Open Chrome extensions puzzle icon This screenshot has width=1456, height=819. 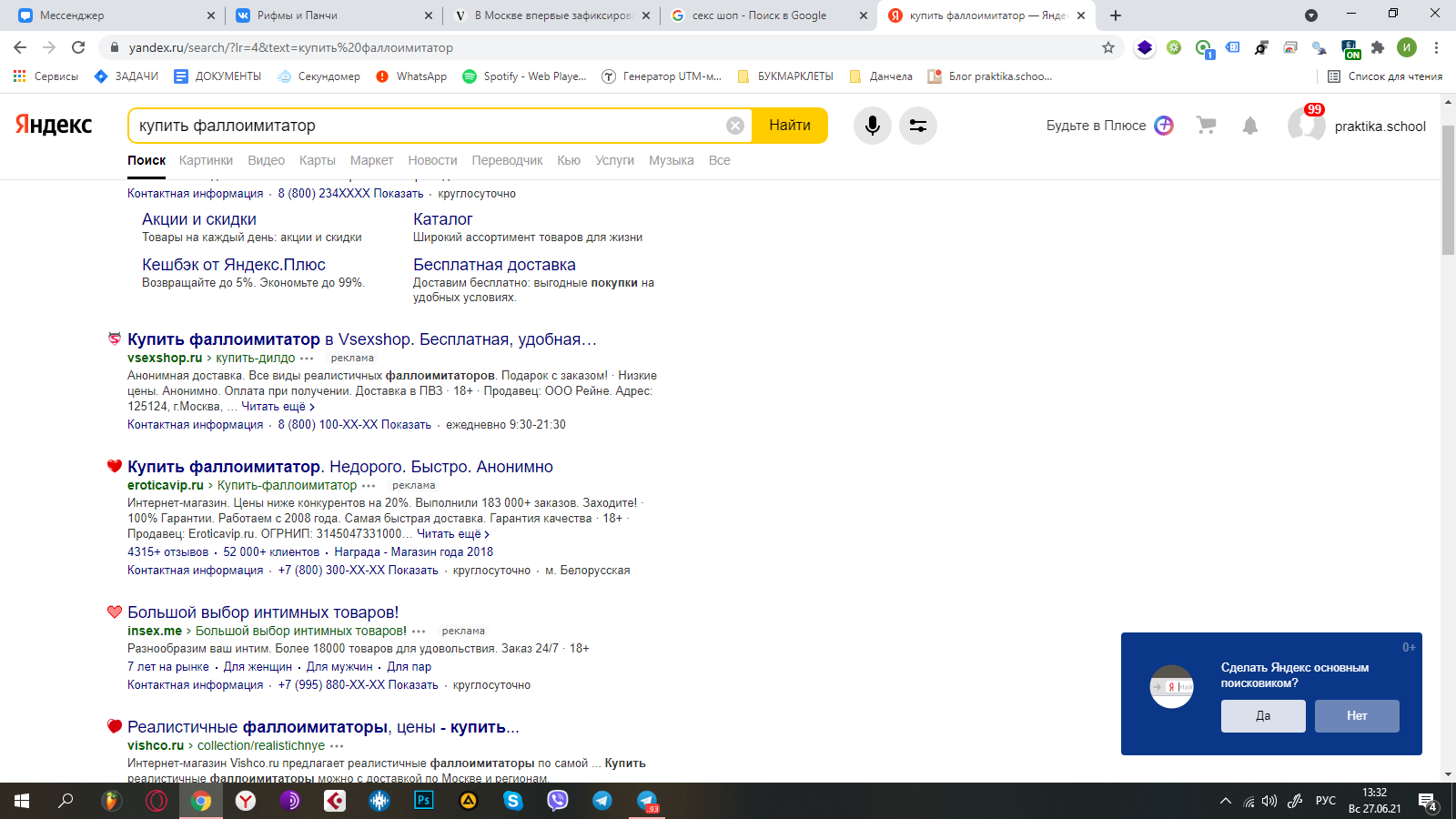pos(1378,47)
